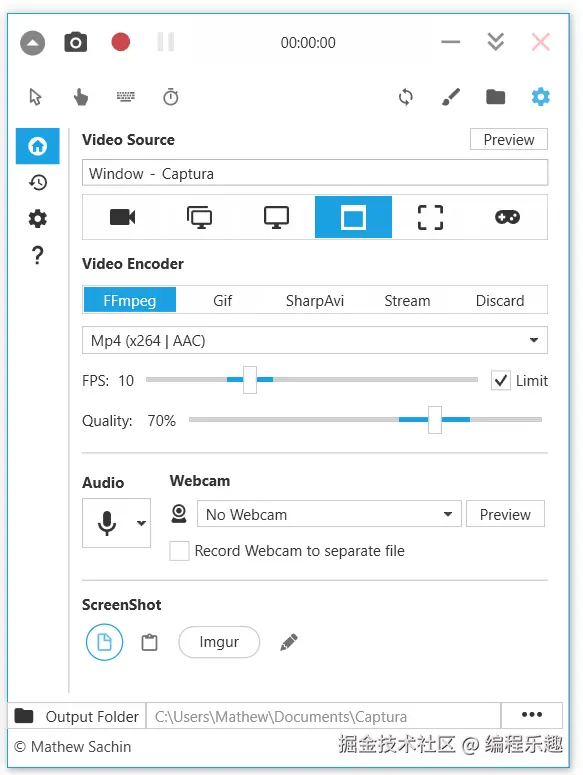The image size is (583, 775).
Task: Choose the FFmpeg encoder tab
Action: click(x=130, y=300)
